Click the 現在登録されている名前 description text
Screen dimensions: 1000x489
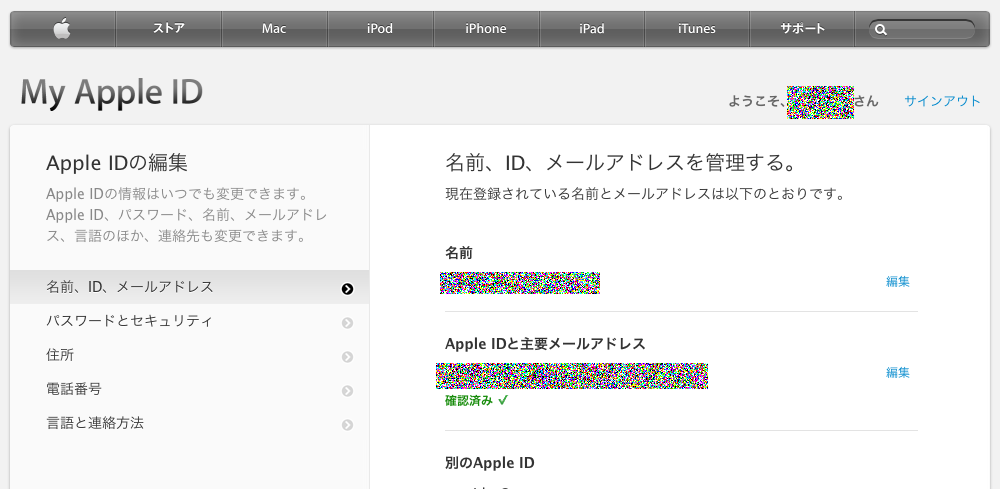pyautogui.click(x=645, y=194)
